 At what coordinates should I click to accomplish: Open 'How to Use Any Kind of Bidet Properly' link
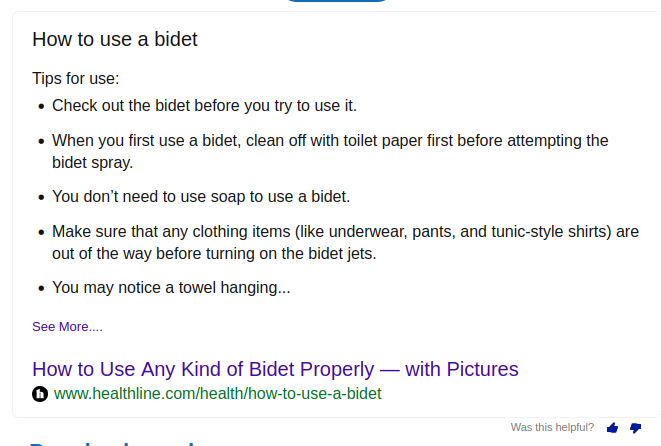pos(275,369)
